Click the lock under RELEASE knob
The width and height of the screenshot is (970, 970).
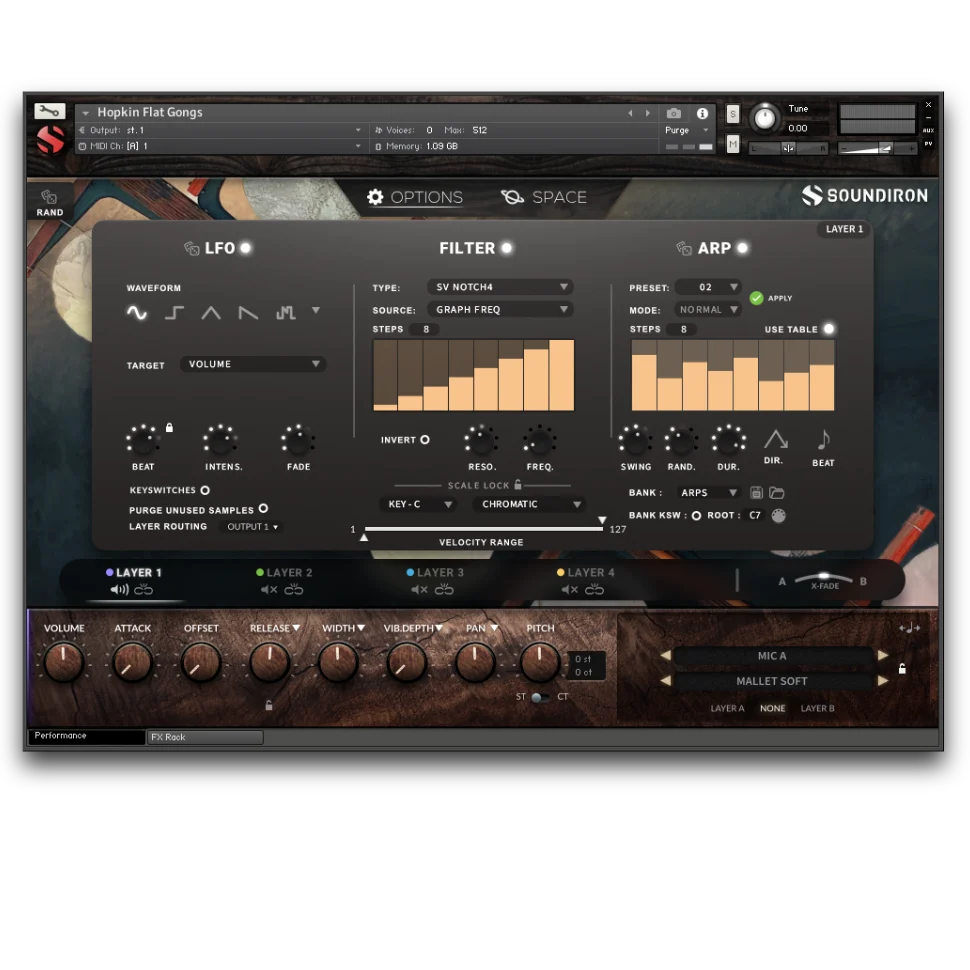[x=268, y=705]
